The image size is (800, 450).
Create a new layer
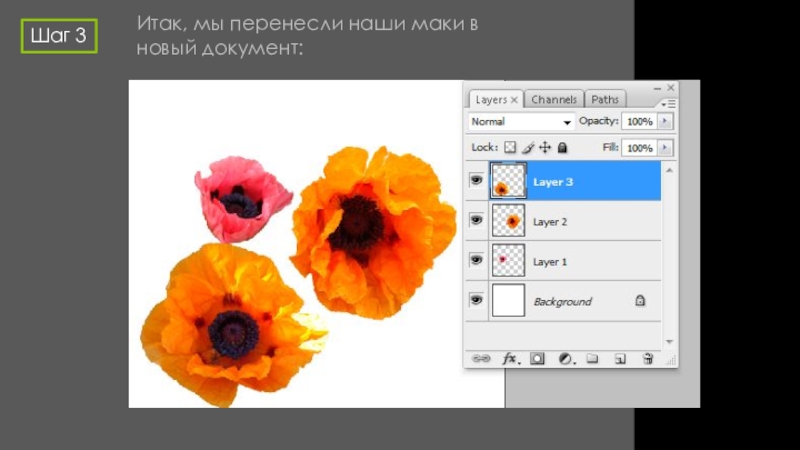[620, 358]
